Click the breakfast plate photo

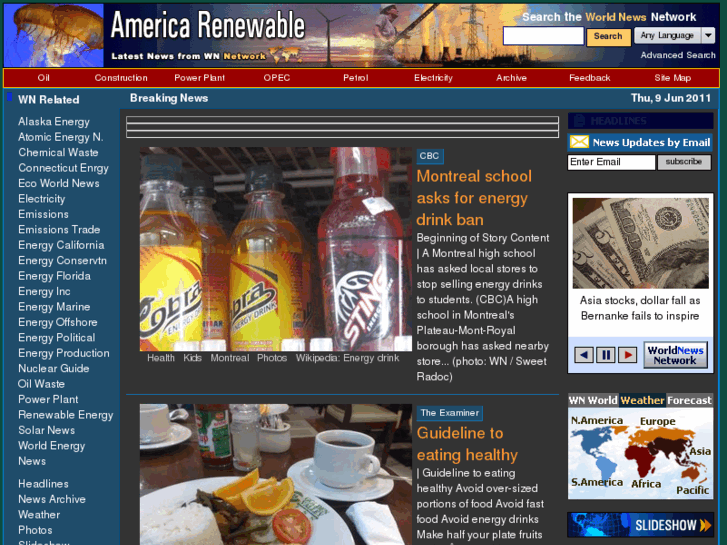pyautogui.click(x=275, y=474)
